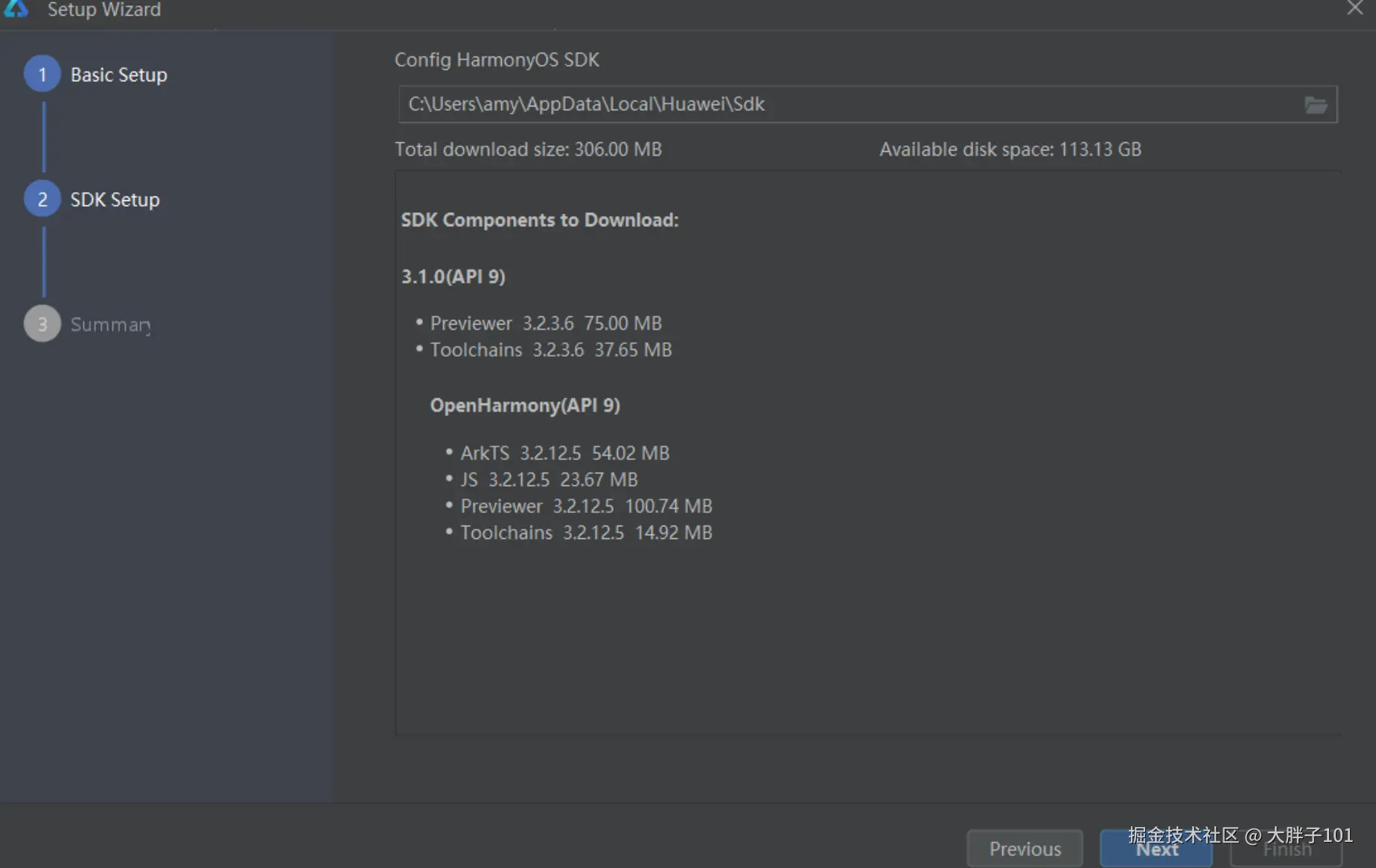Close the Setup Wizard window

[x=1354, y=8]
